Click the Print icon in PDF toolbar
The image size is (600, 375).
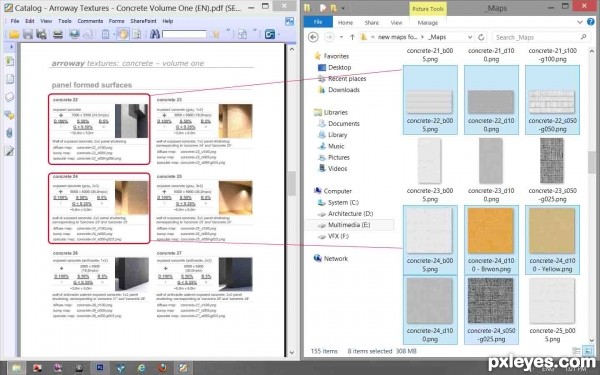(58, 34)
